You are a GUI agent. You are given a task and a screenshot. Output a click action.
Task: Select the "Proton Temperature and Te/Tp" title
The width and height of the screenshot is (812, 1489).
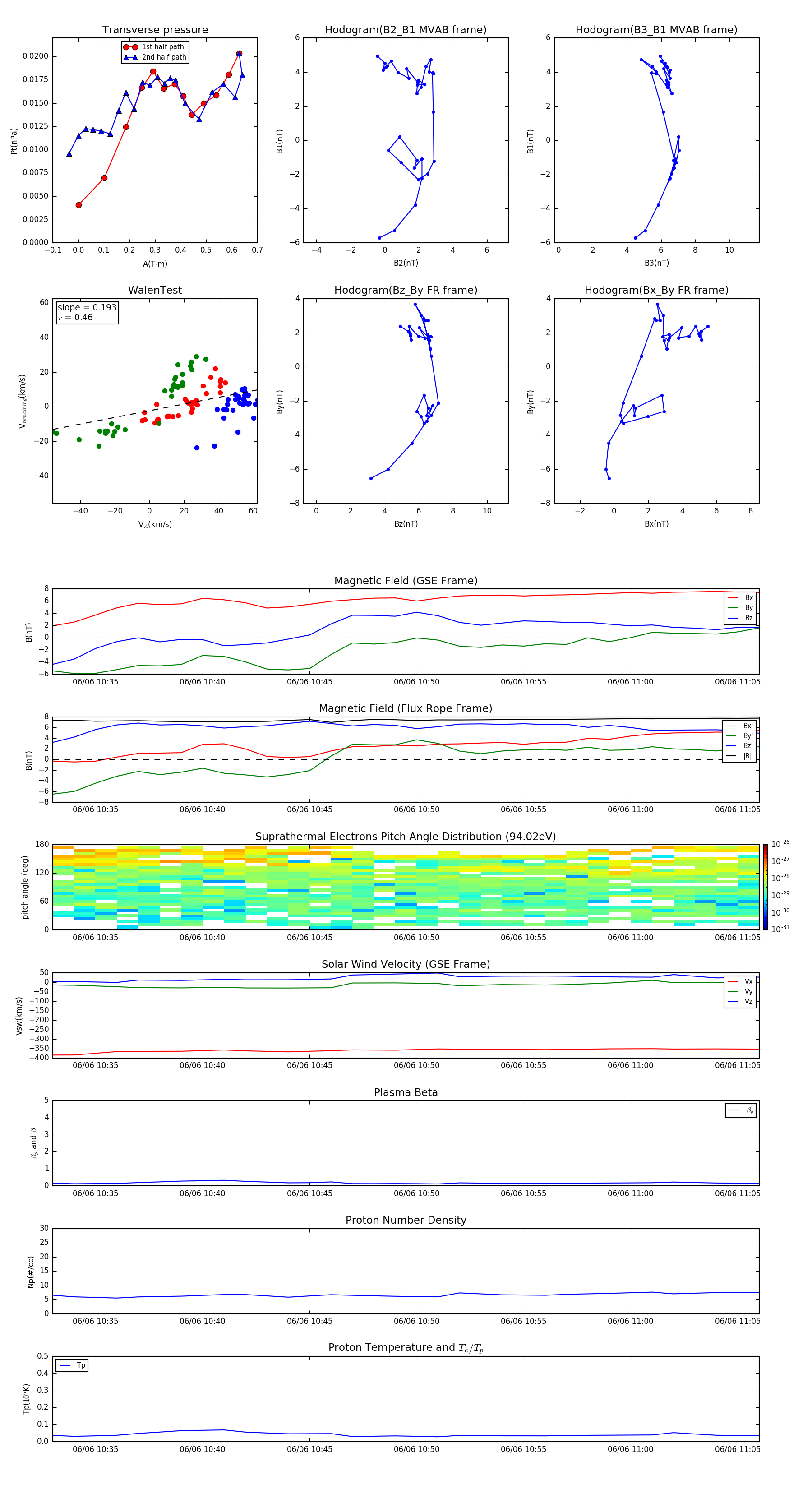click(x=406, y=1349)
